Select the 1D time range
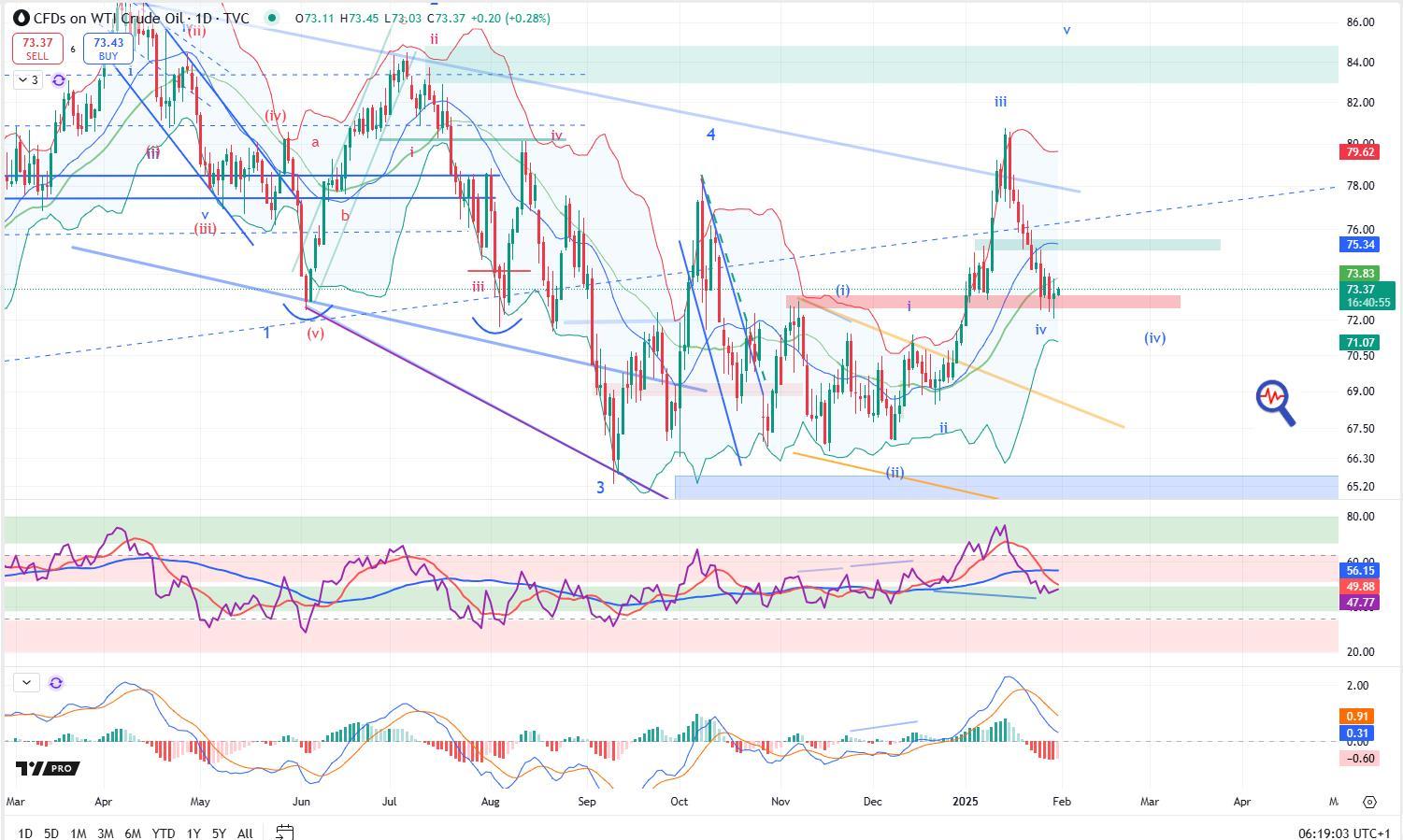This screenshot has height=840, width=1403. 25,833
